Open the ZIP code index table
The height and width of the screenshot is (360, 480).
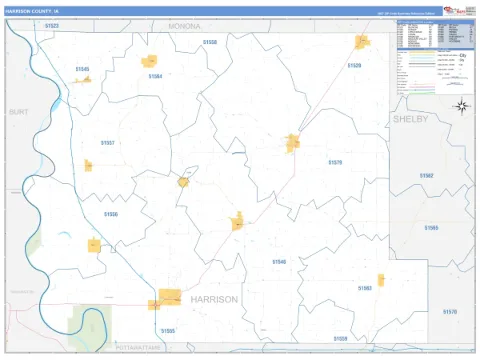(436, 34)
